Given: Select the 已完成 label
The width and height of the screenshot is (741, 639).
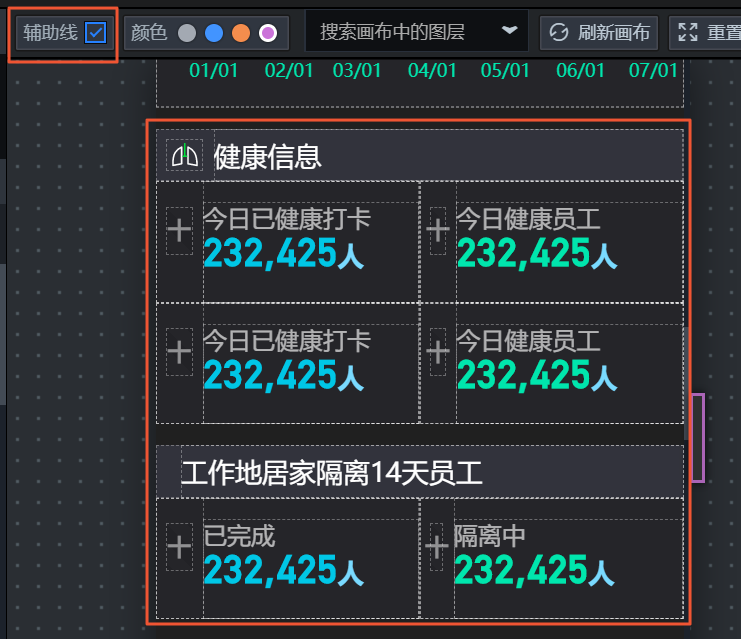Looking at the screenshot, I should 239,536.
